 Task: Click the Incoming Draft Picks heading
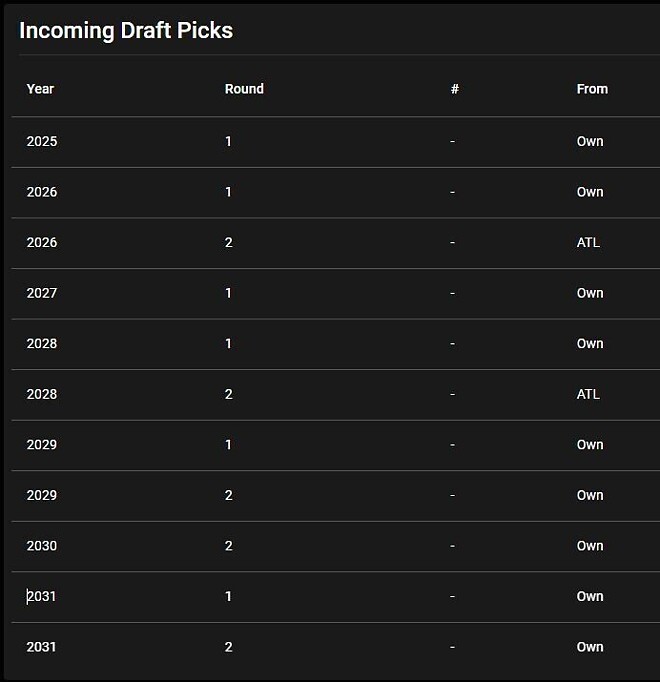tap(126, 30)
